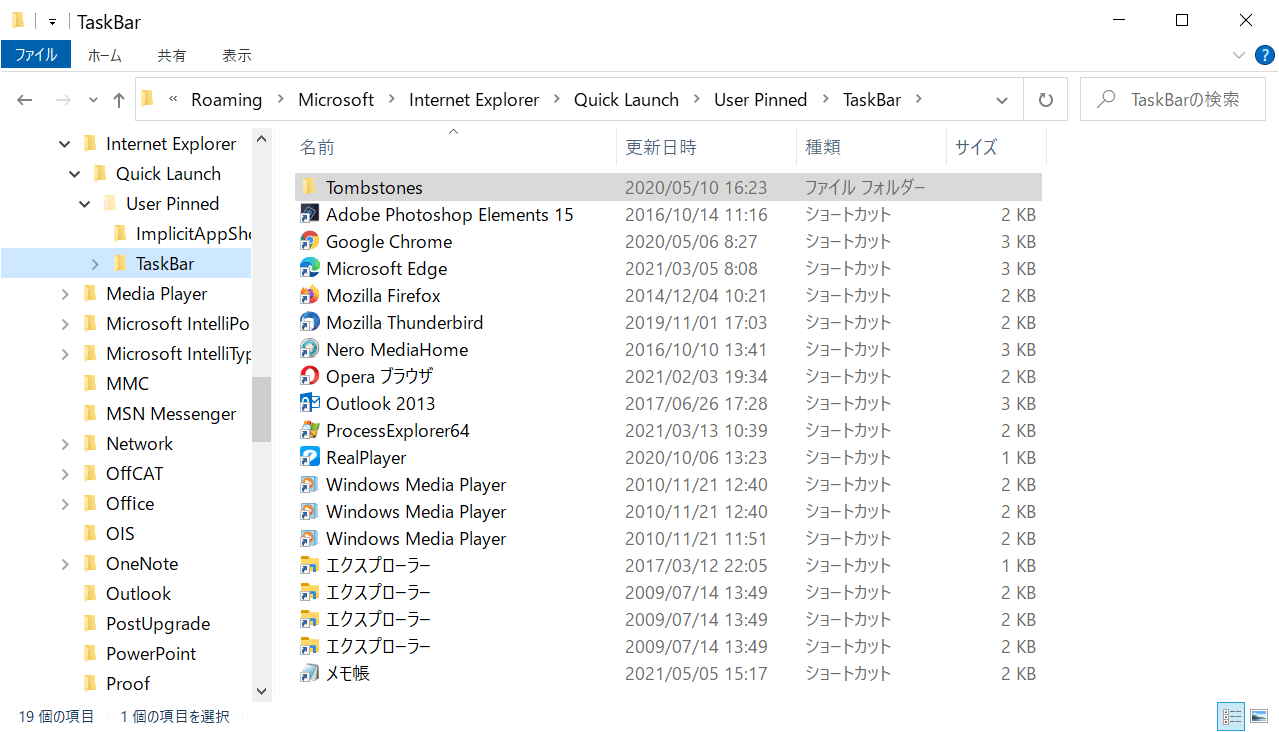The height and width of the screenshot is (732, 1279).
Task: Collapse the User Pinned tree node
Action: point(85,204)
